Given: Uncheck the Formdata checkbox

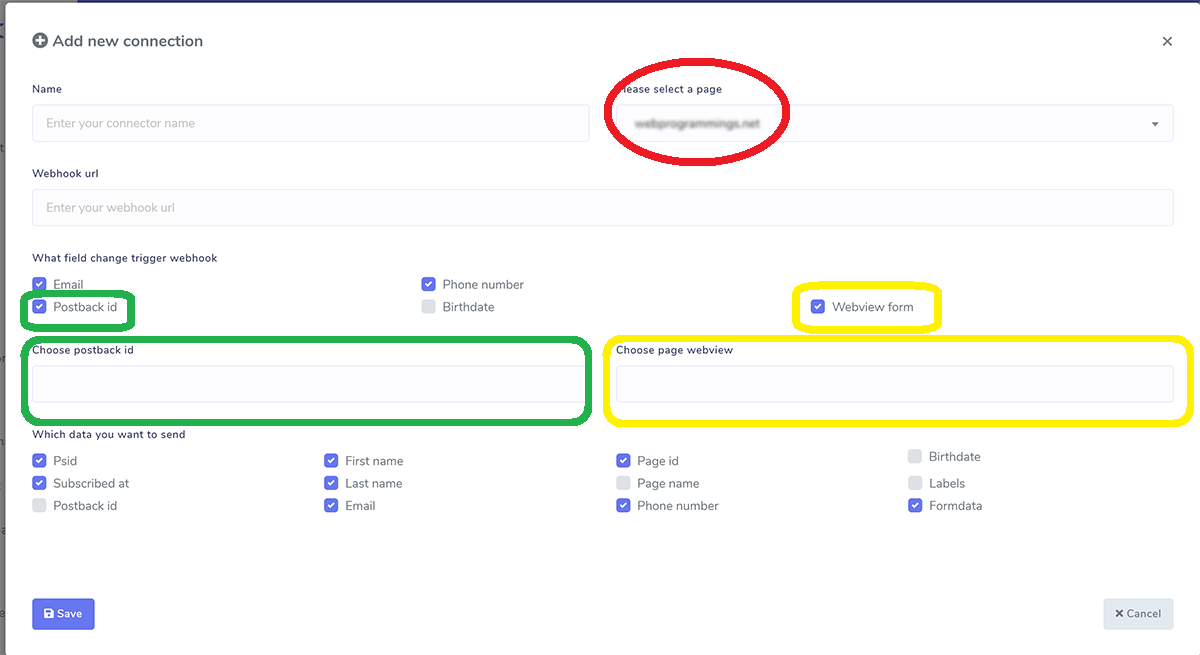Looking at the screenshot, I should coord(914,505).
